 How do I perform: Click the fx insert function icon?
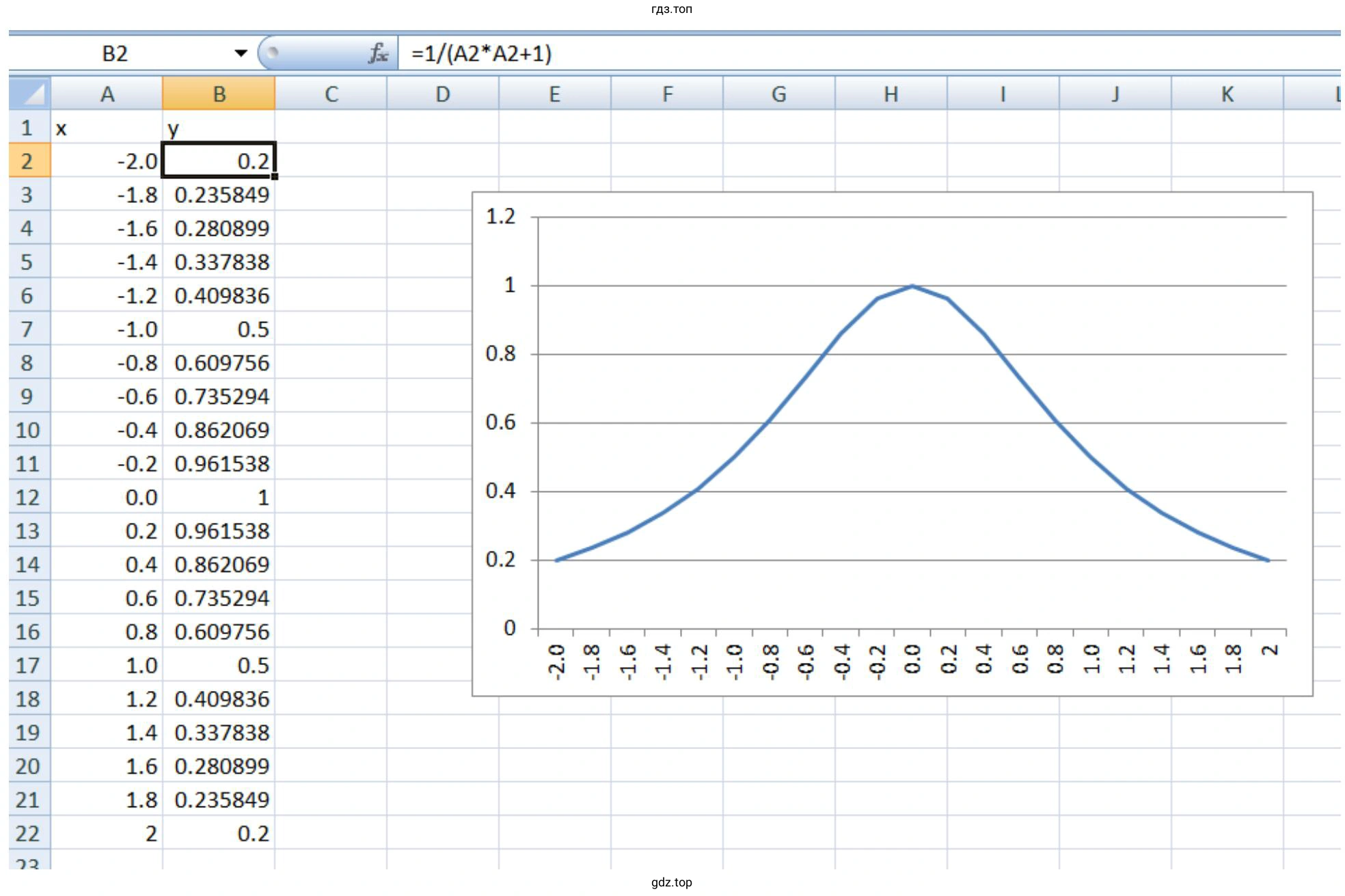point(378,53)
